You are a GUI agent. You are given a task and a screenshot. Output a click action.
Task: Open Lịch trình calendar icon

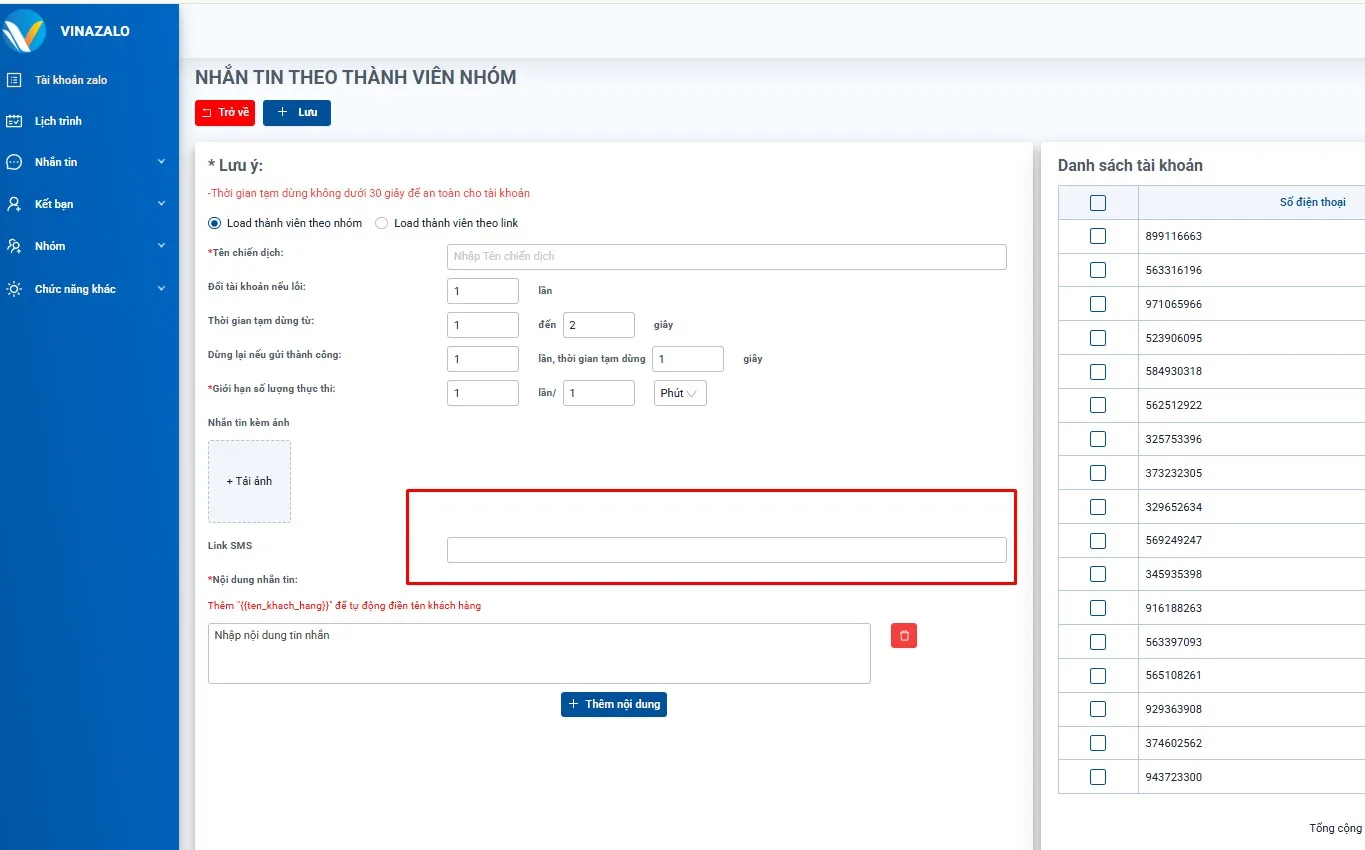14,121
